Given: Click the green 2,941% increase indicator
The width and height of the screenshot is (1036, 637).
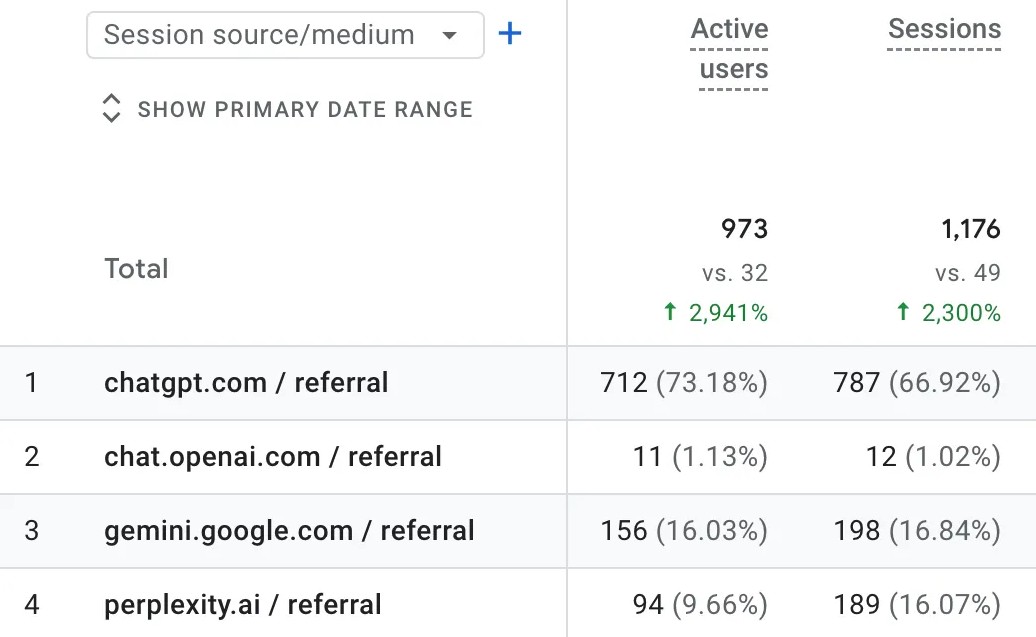Looking at the screenshot, I should click(715, 313).
